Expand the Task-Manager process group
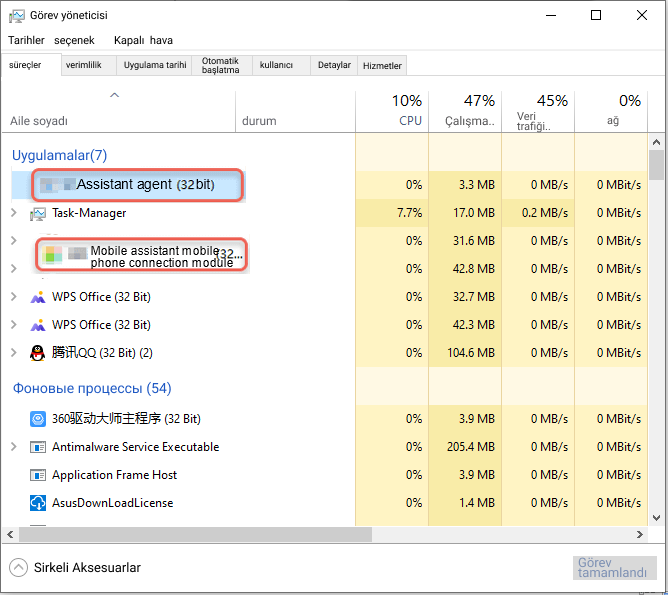668x595 pixels. pos(14,213)
